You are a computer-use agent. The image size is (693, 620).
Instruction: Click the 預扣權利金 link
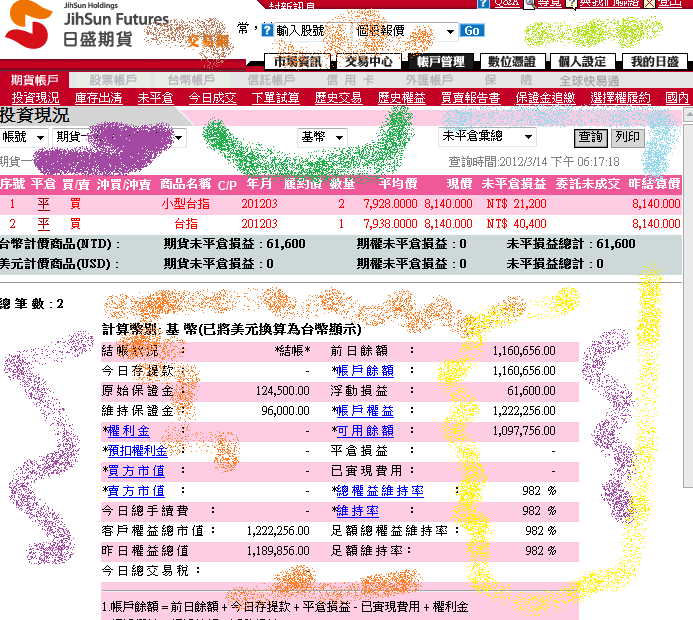coord(137,451)
